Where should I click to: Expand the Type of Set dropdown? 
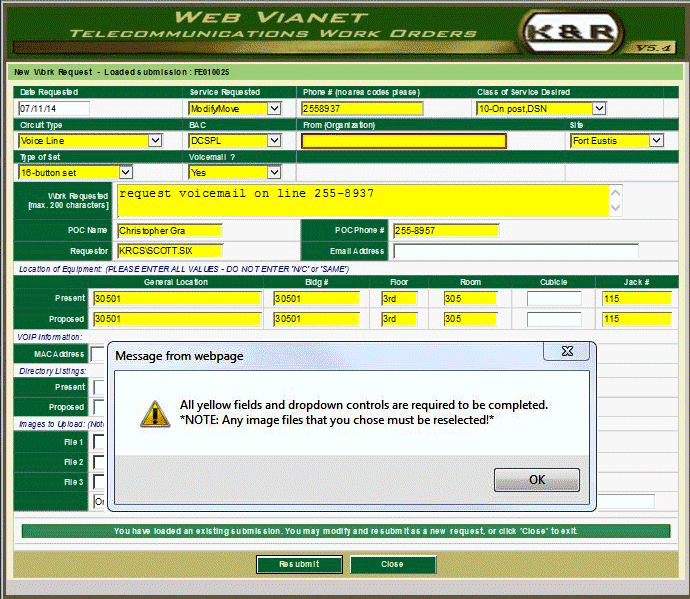pyautogui.click(x=125, y=172)
